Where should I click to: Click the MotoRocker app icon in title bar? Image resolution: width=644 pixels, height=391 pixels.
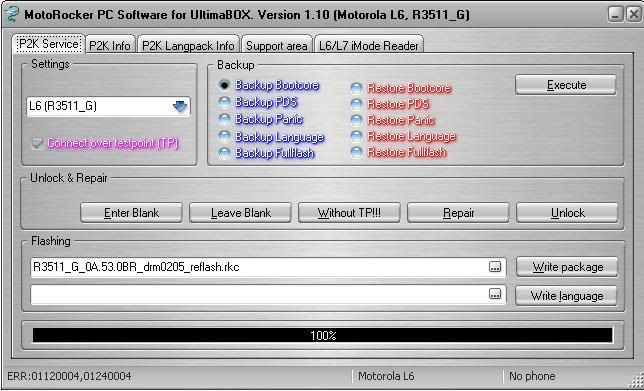click(12, 15)
